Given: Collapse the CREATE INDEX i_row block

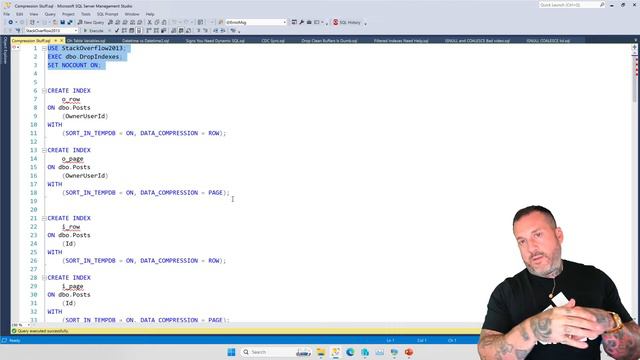Looking at the screenshot, I should 44,218.
